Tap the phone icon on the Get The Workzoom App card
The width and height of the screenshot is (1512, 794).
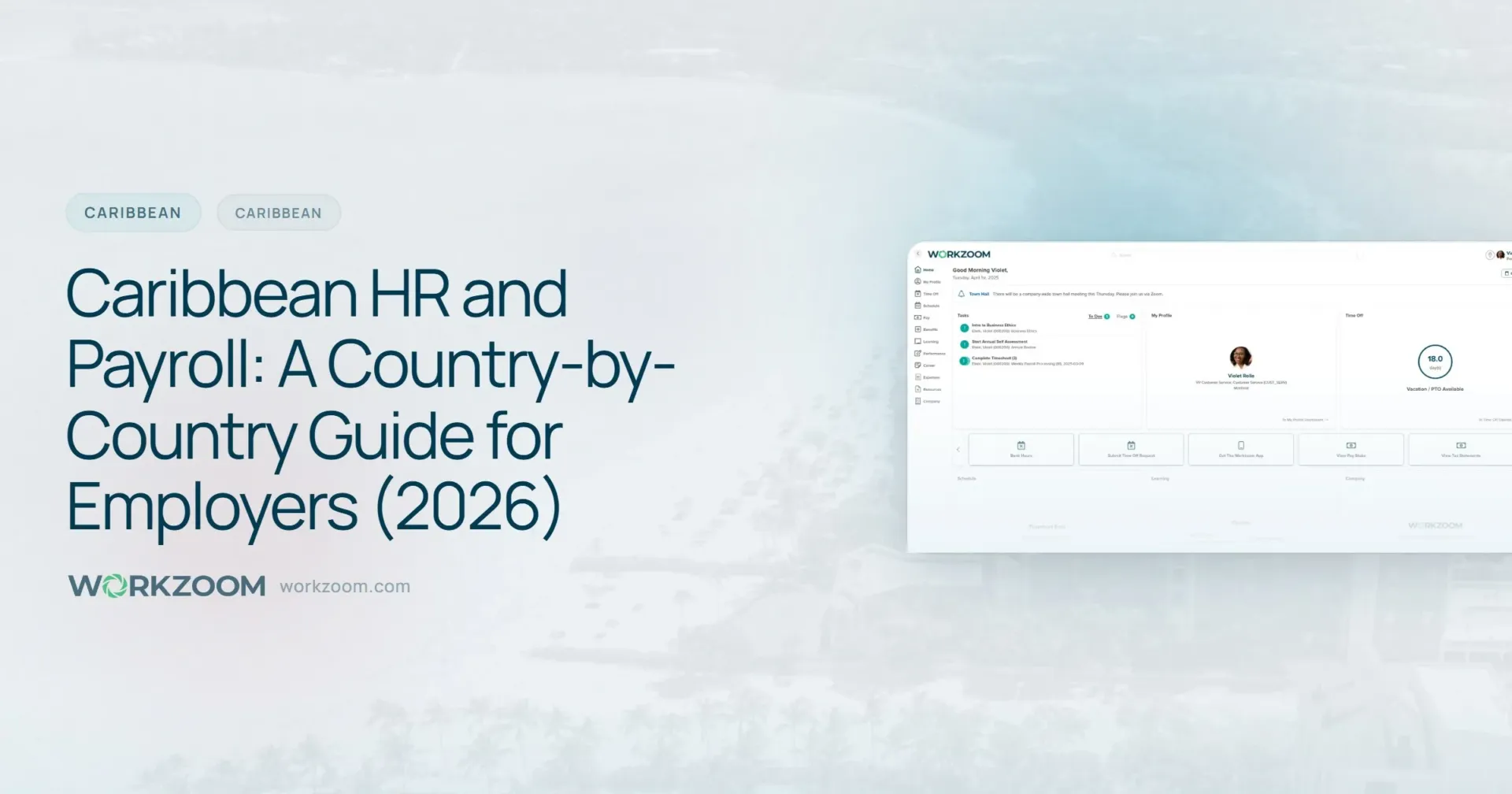(x=1240, y=444)
